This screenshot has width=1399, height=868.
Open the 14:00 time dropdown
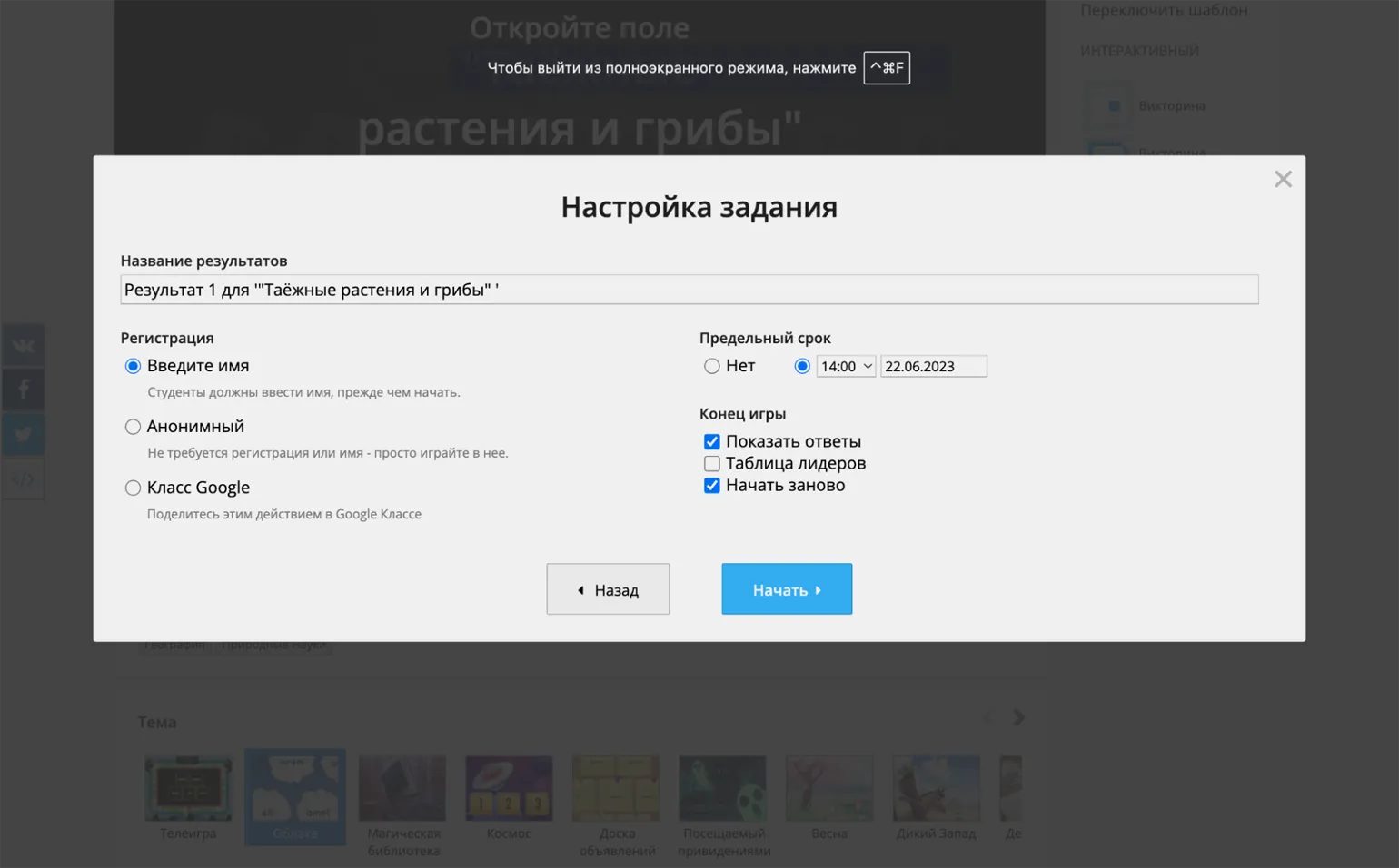tap(845, 366)
